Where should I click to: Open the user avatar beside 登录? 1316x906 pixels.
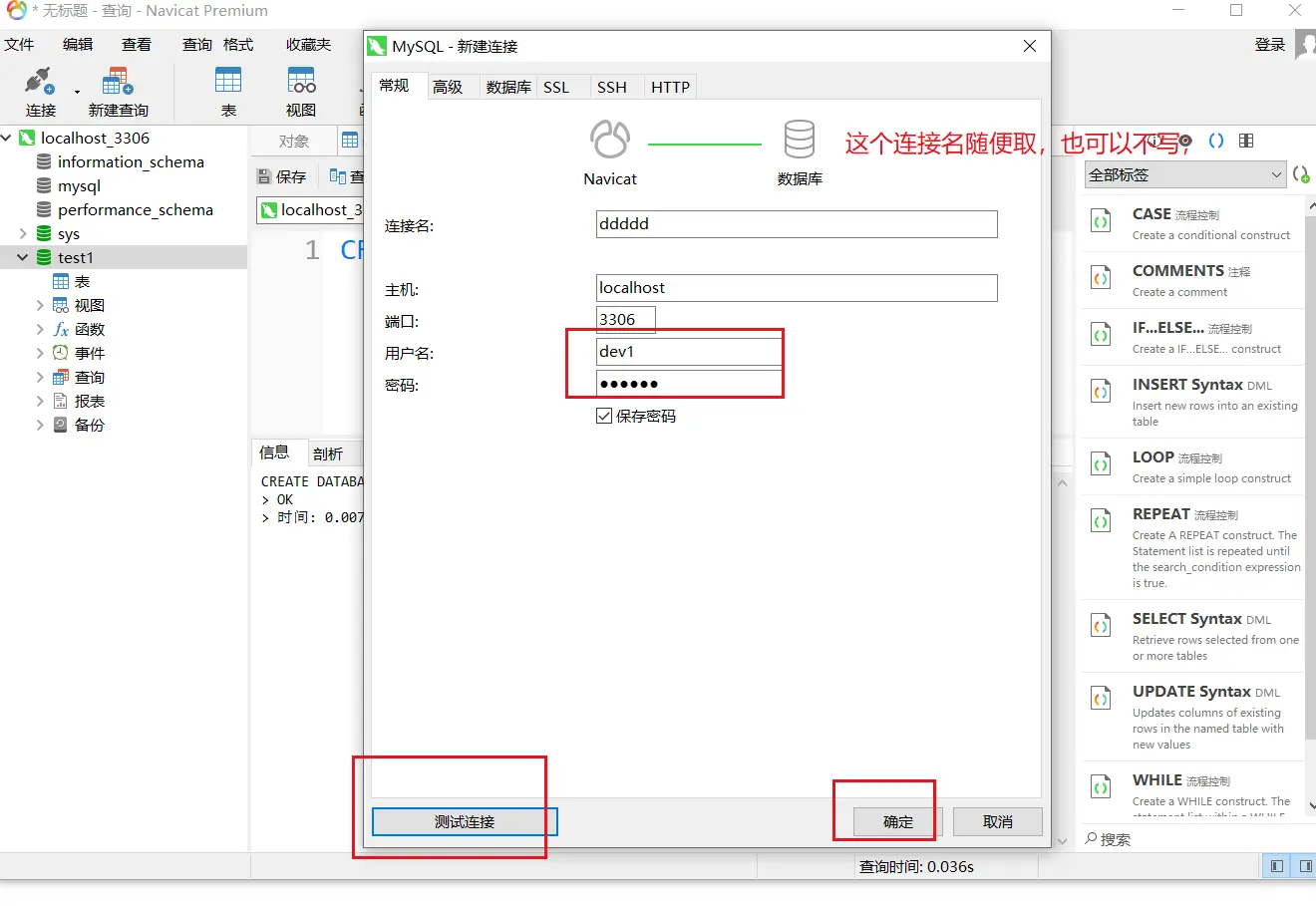(x=1305, y=44)
